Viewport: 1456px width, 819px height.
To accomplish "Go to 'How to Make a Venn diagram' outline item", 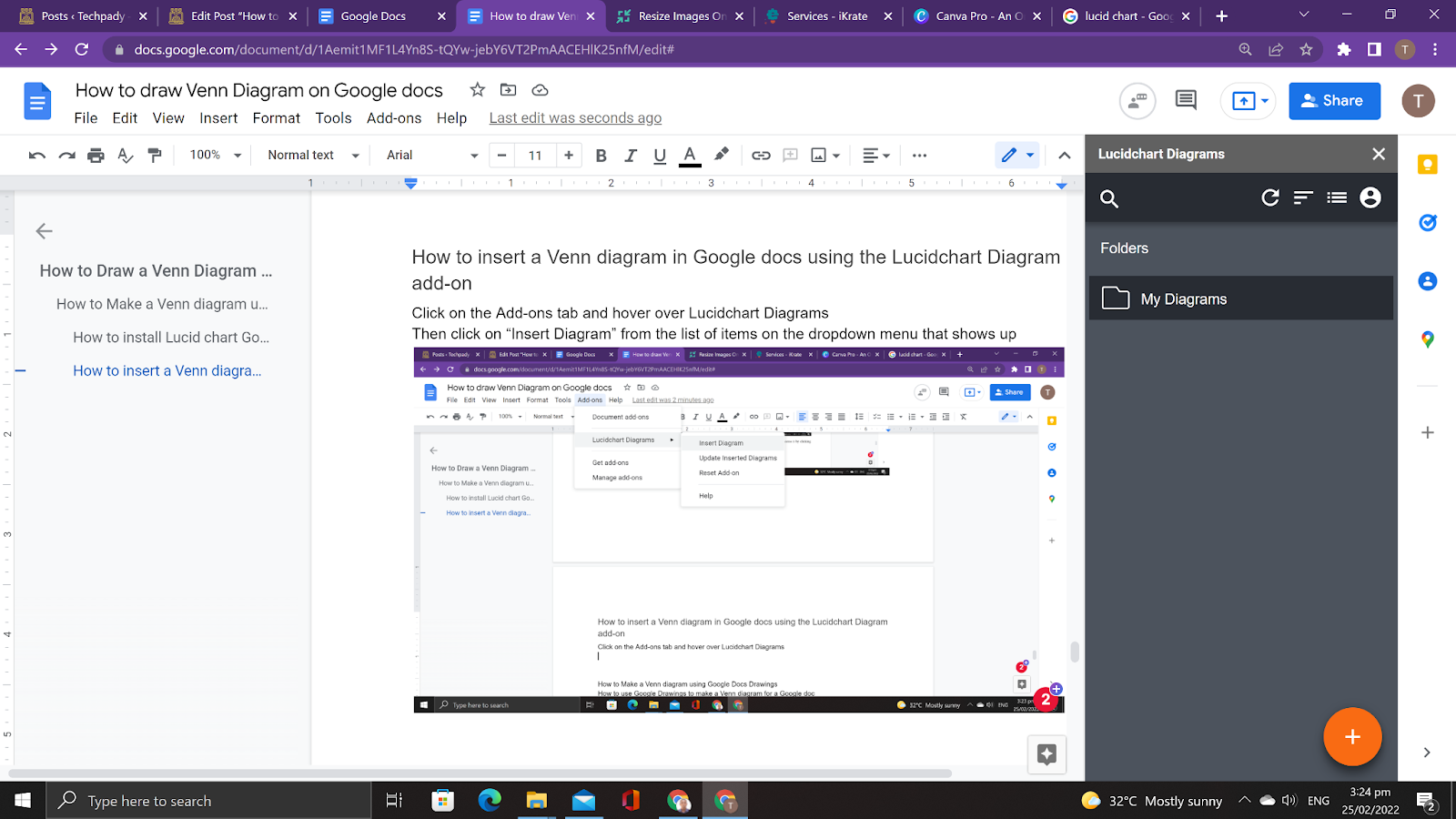I will pyautogui.click(x=162, y=304).
